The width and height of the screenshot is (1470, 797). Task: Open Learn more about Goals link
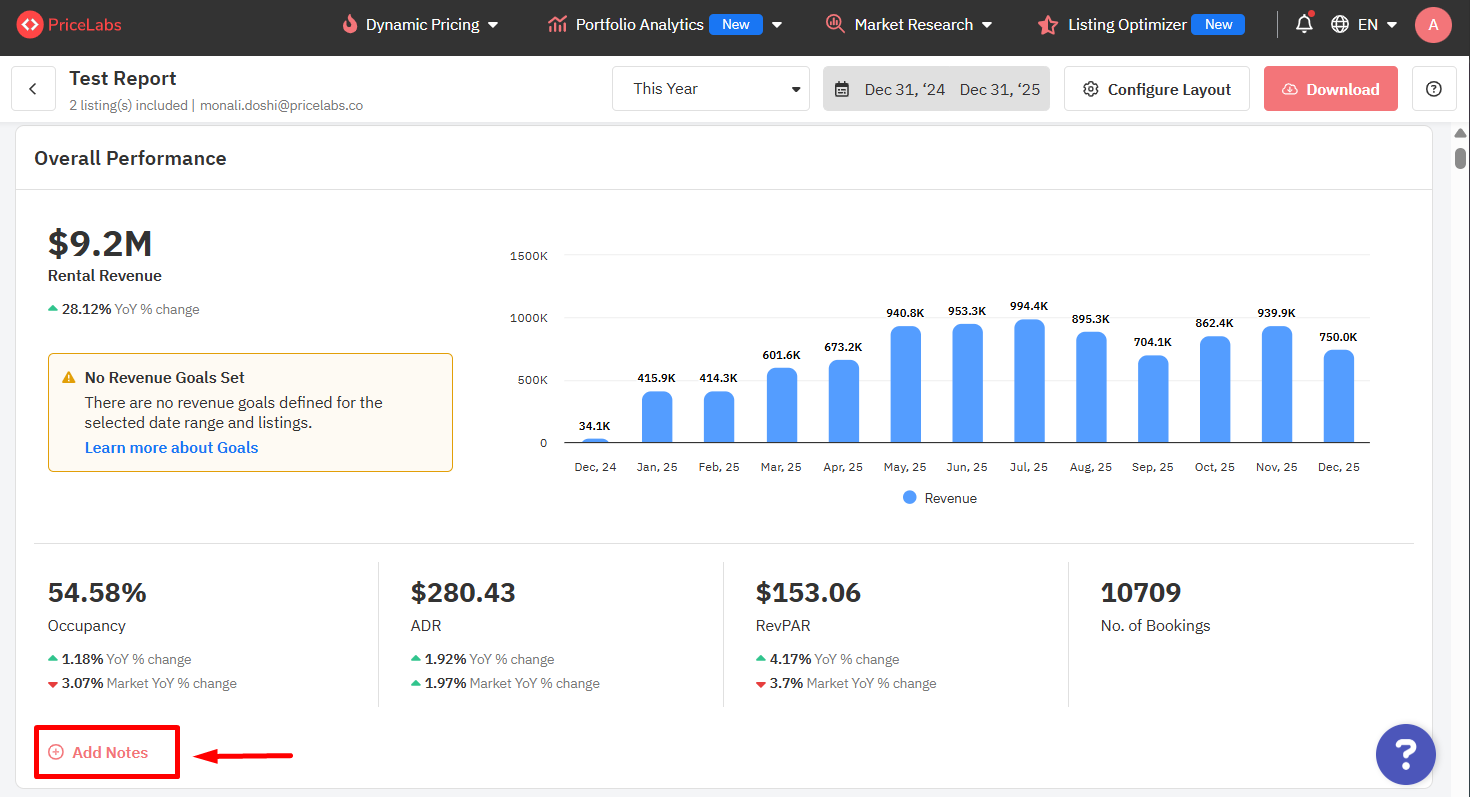pos(171,448)
